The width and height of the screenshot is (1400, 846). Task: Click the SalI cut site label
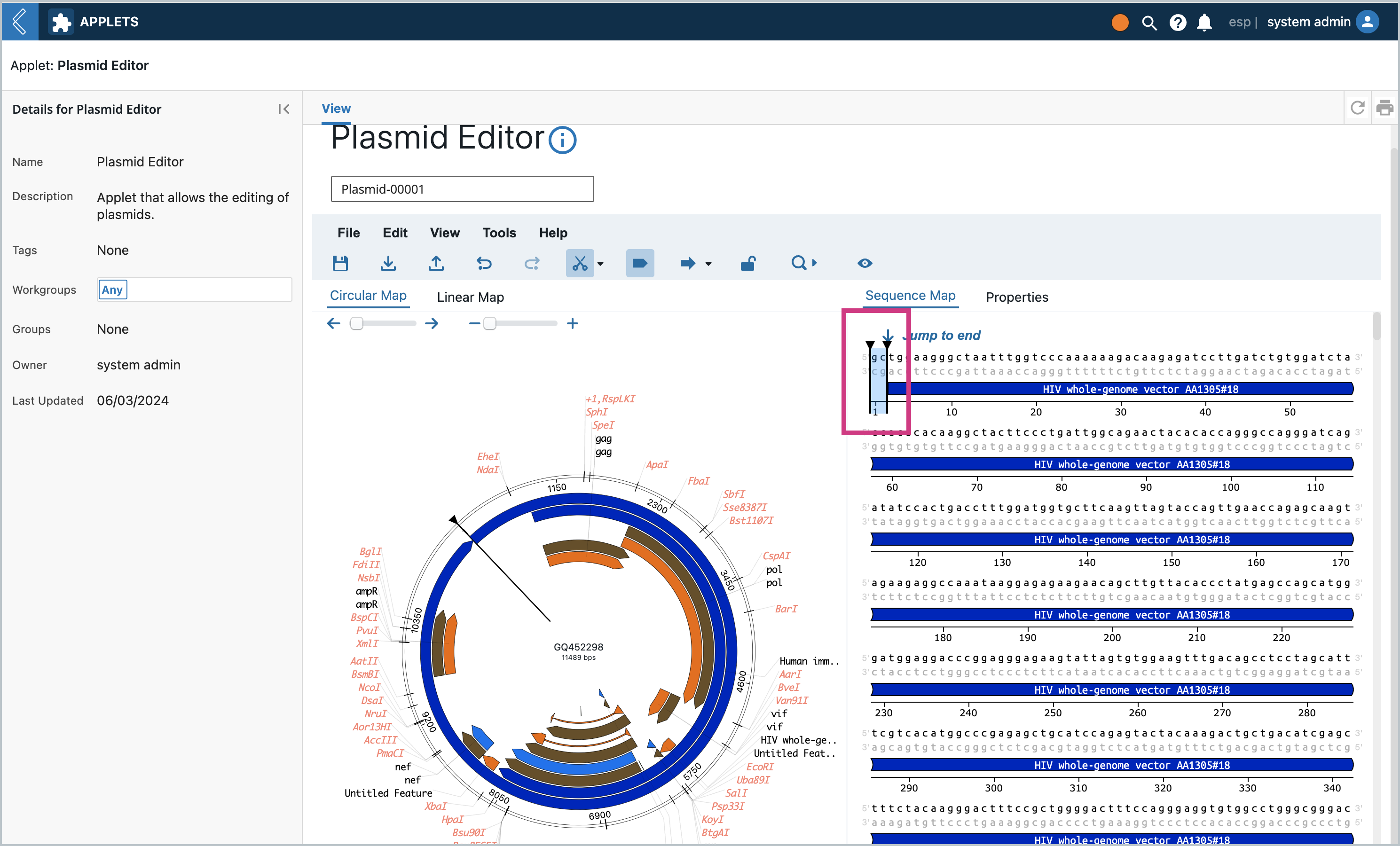point(736,792)
